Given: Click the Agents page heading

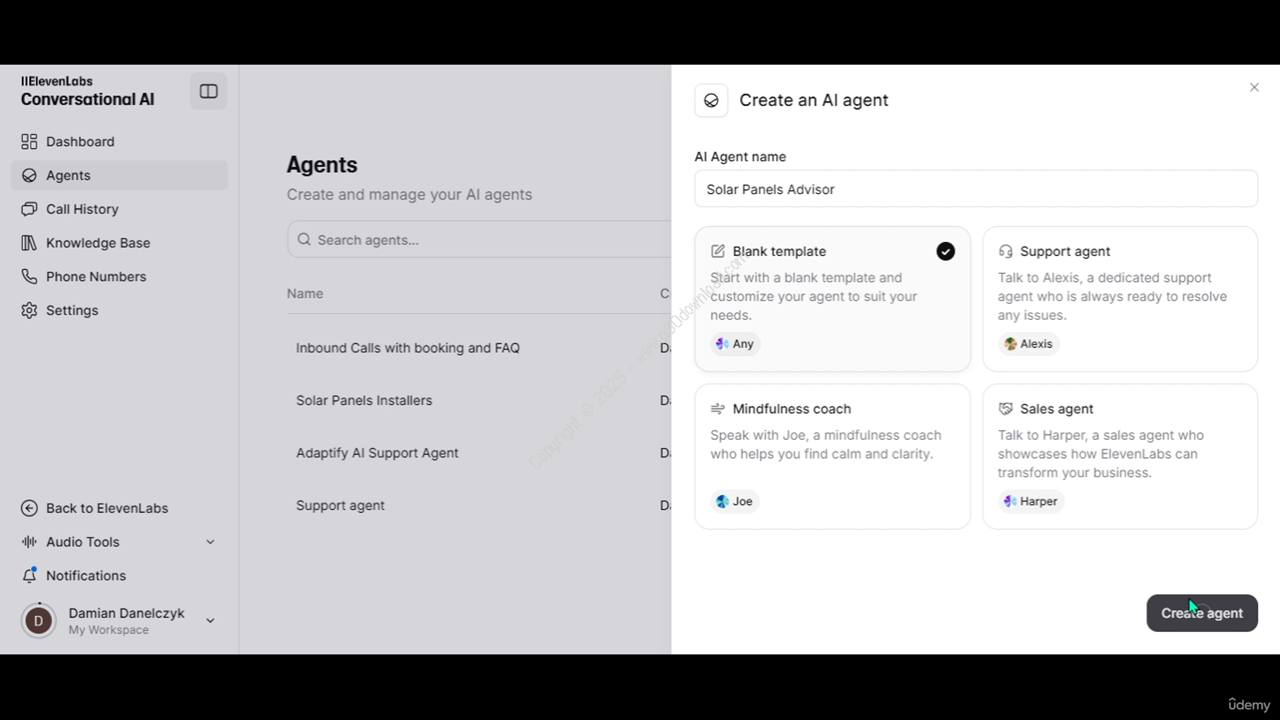Looking at the screenshot, I should pos(322,165).
